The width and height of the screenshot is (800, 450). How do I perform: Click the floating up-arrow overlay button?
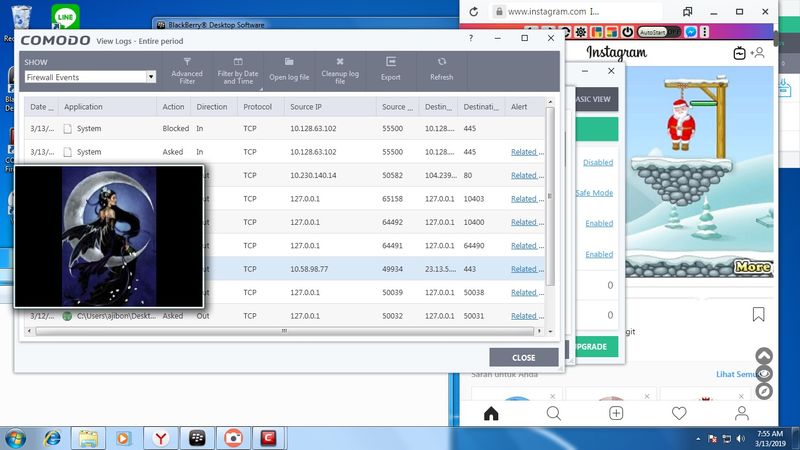pos(764,356)
